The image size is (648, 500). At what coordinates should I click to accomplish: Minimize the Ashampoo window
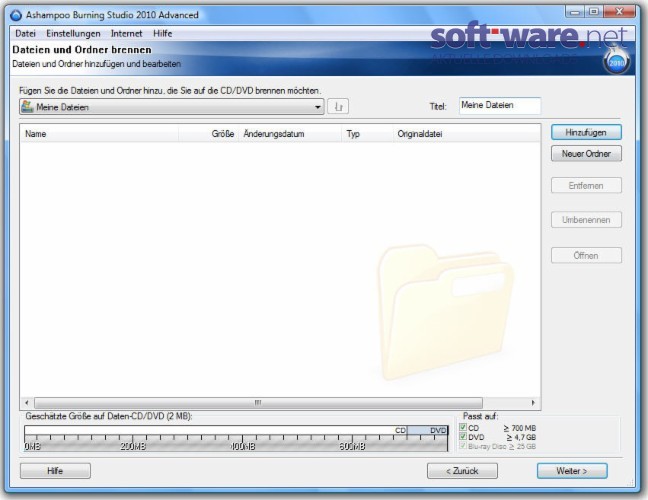coord(575,12)
